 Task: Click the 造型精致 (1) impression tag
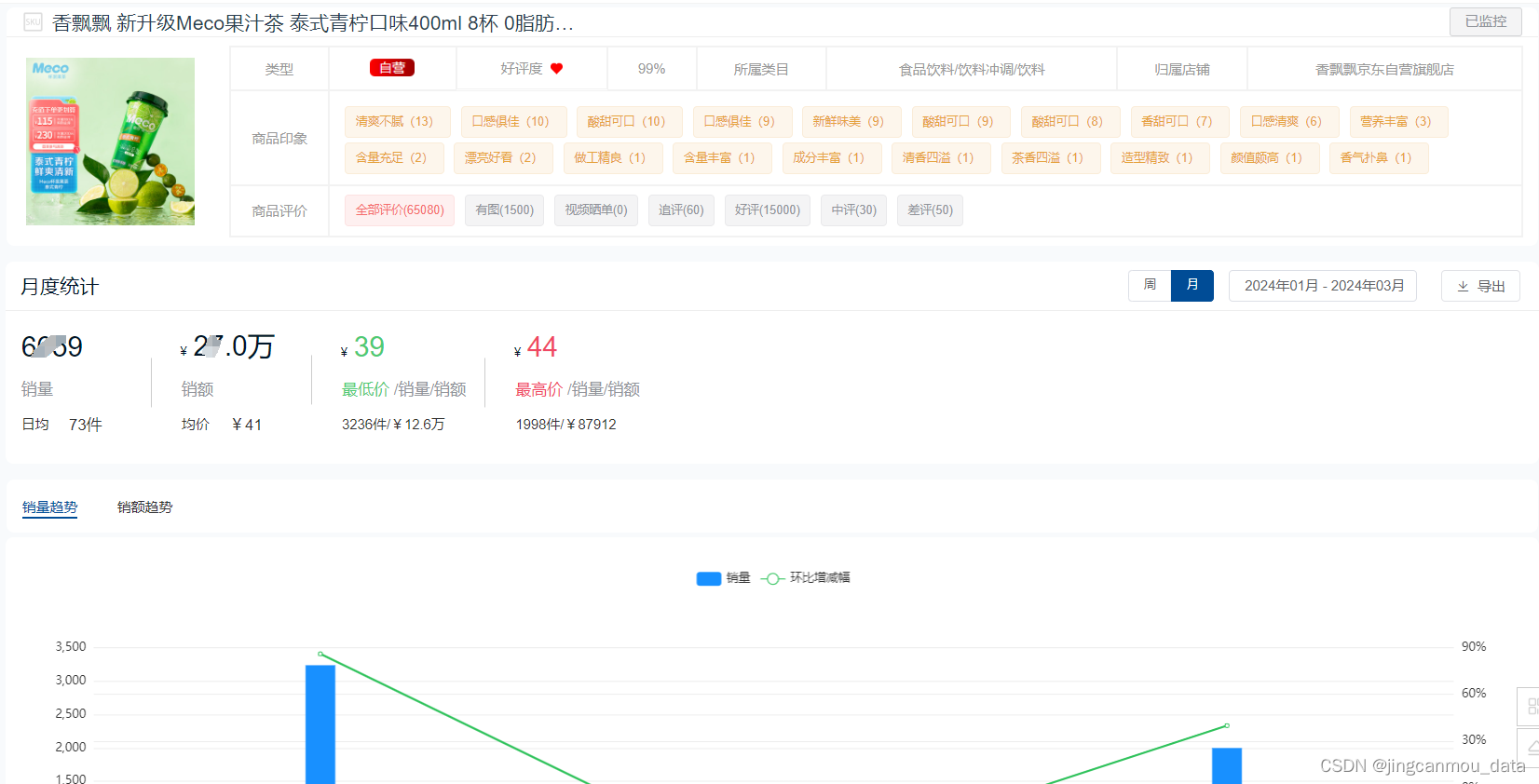(x=1160, y=158)
